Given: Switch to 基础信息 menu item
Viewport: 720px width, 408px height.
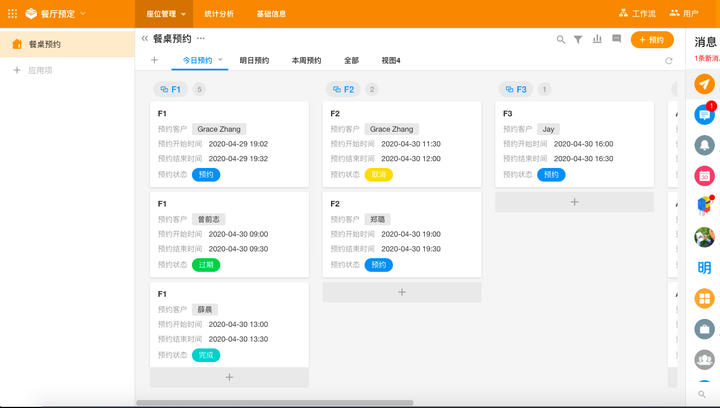Looking at the screenshot, I should (x=271, y=14).
